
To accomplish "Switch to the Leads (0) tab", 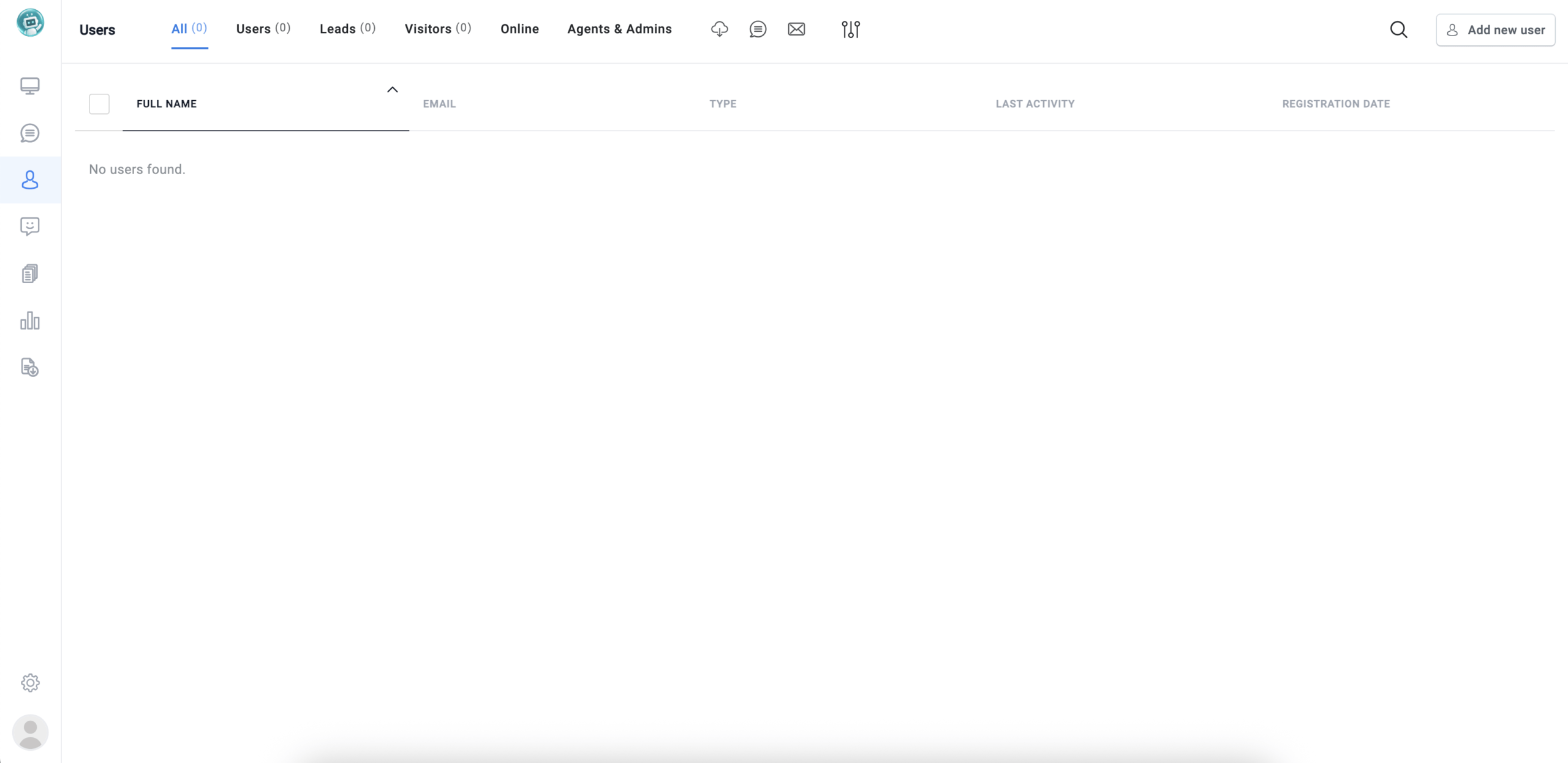I will coord(347,29).
